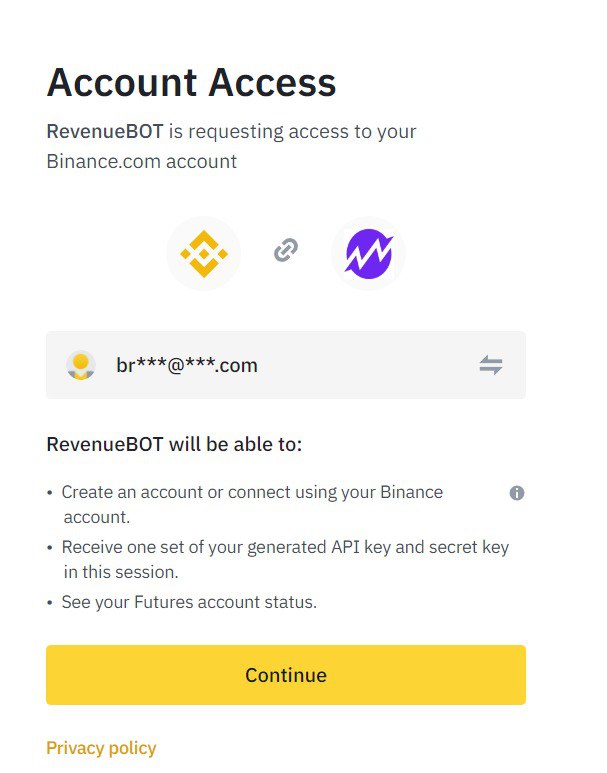Click the chain link icon between logos
The width and height of the screenshot is (607, 773).
point(286,250)
